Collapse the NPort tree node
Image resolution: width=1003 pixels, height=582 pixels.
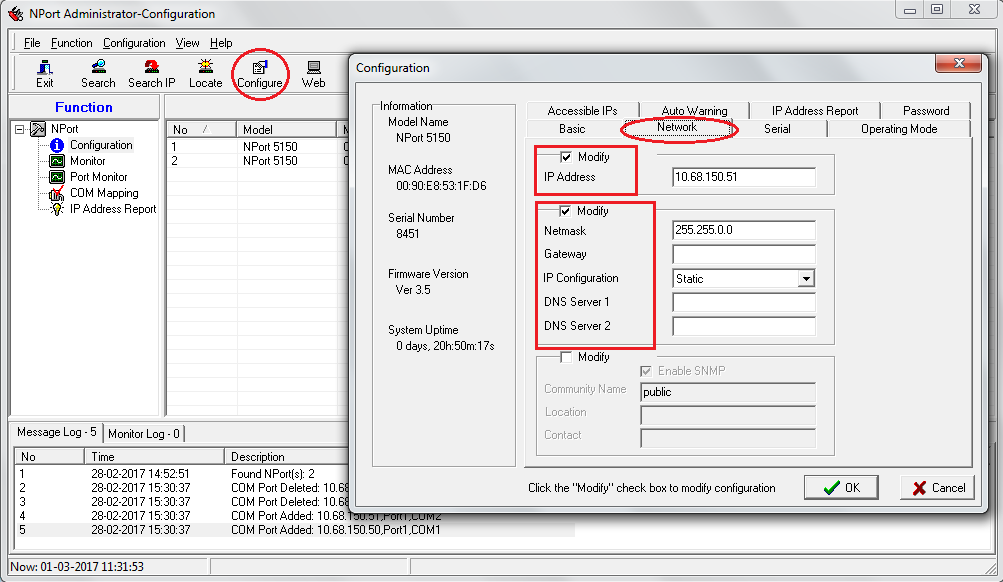click(x=20, y=129)
